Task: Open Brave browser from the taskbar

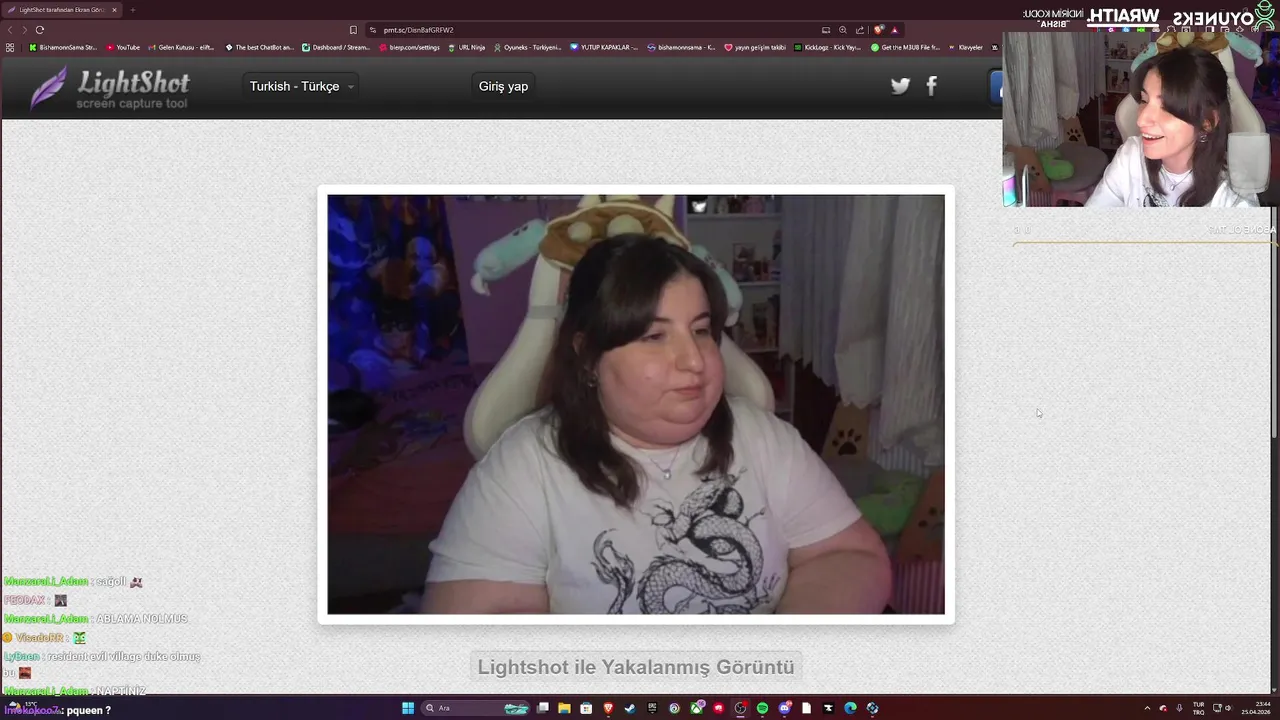Action: point(608,708)
